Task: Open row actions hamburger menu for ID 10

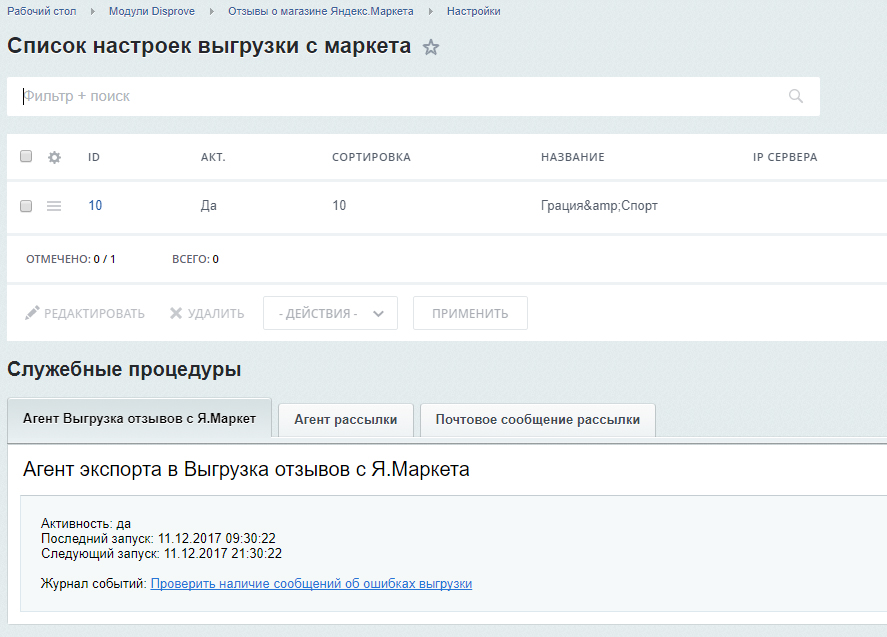Action: coord(54,206)
